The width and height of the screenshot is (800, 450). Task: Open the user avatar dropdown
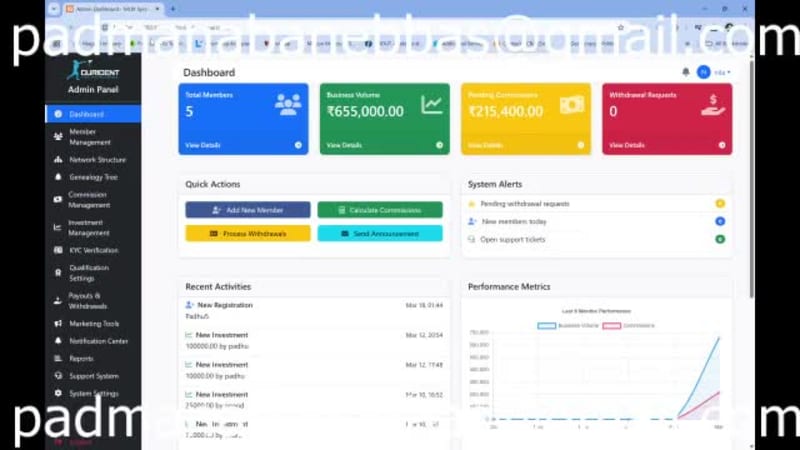[713, 72]
